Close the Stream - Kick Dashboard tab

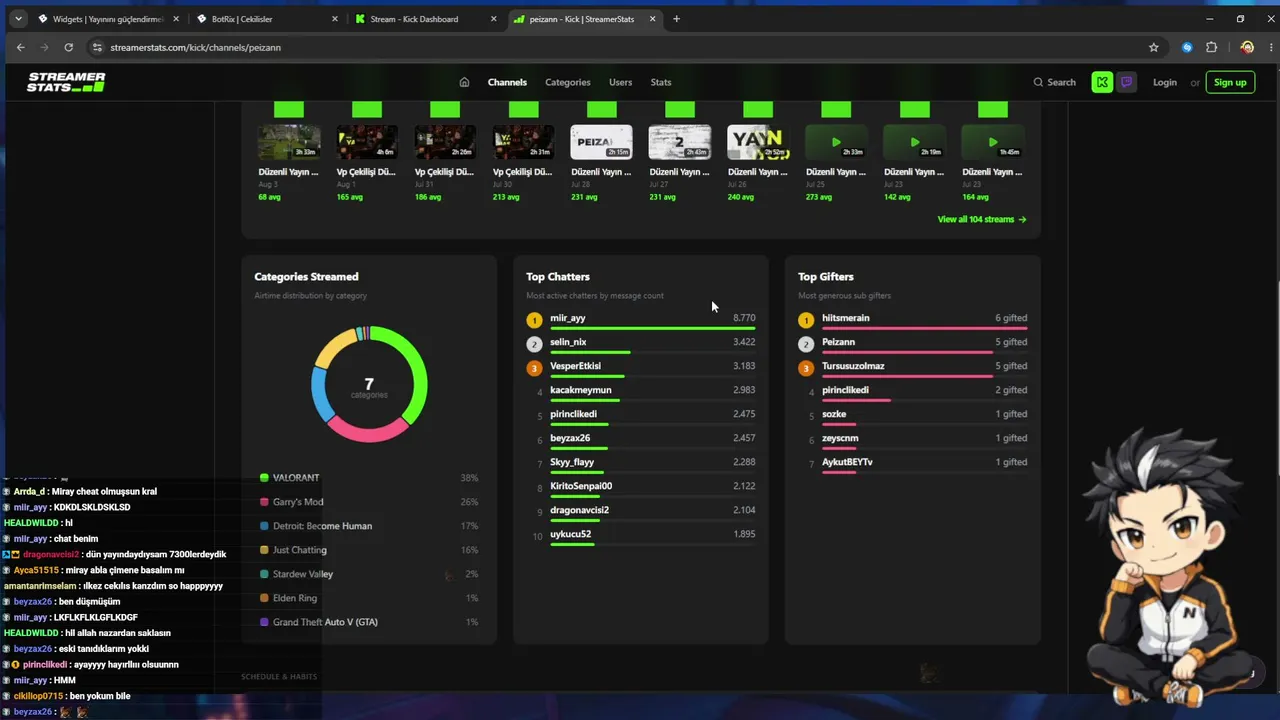tap(494, 19)
